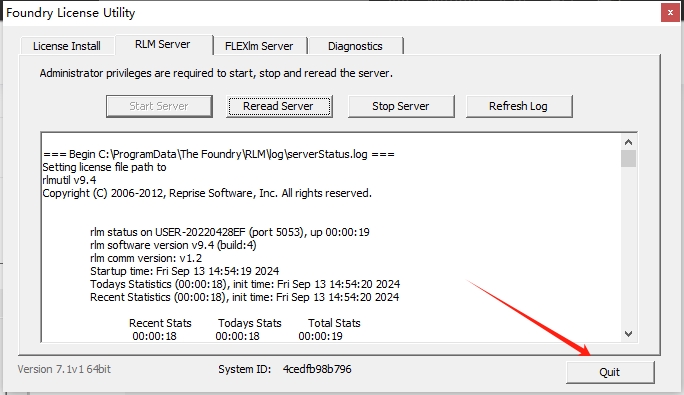Click the 00:00:19 Total Stats value

click(x=321, y=337)
